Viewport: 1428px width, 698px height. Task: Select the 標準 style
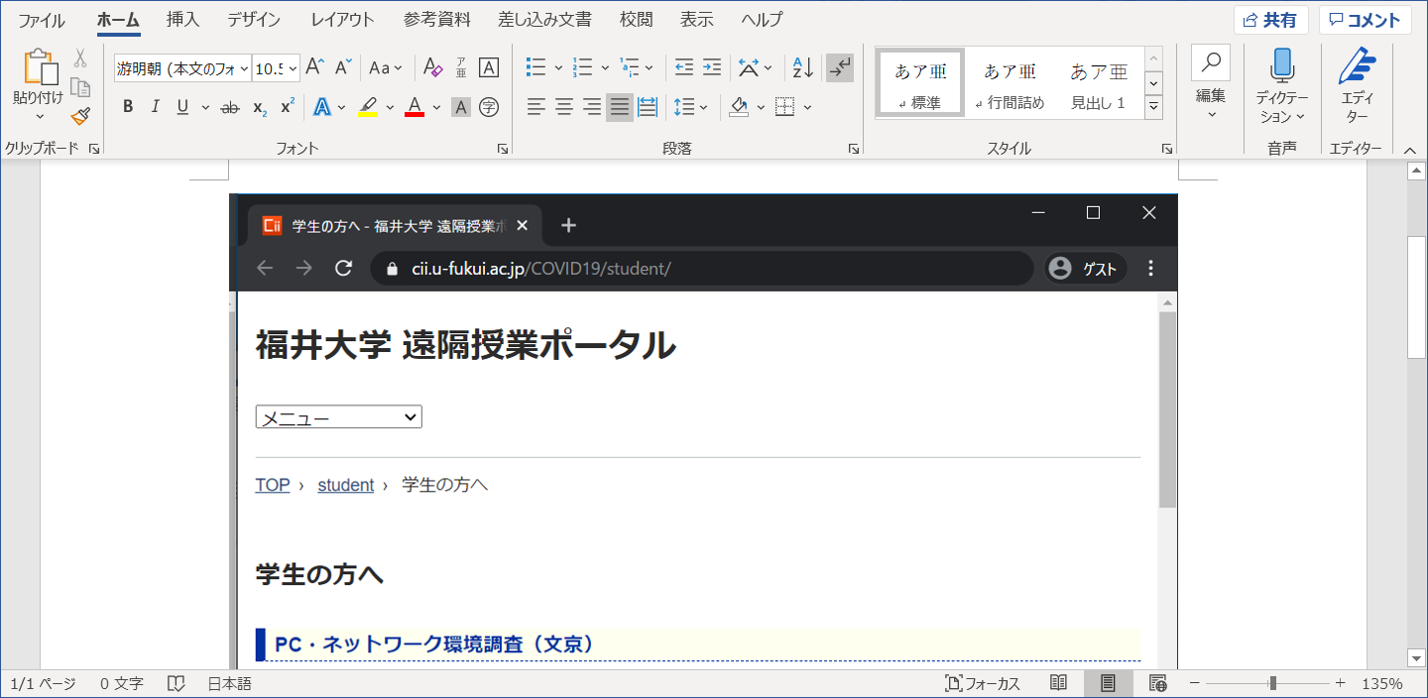[920, 84]
